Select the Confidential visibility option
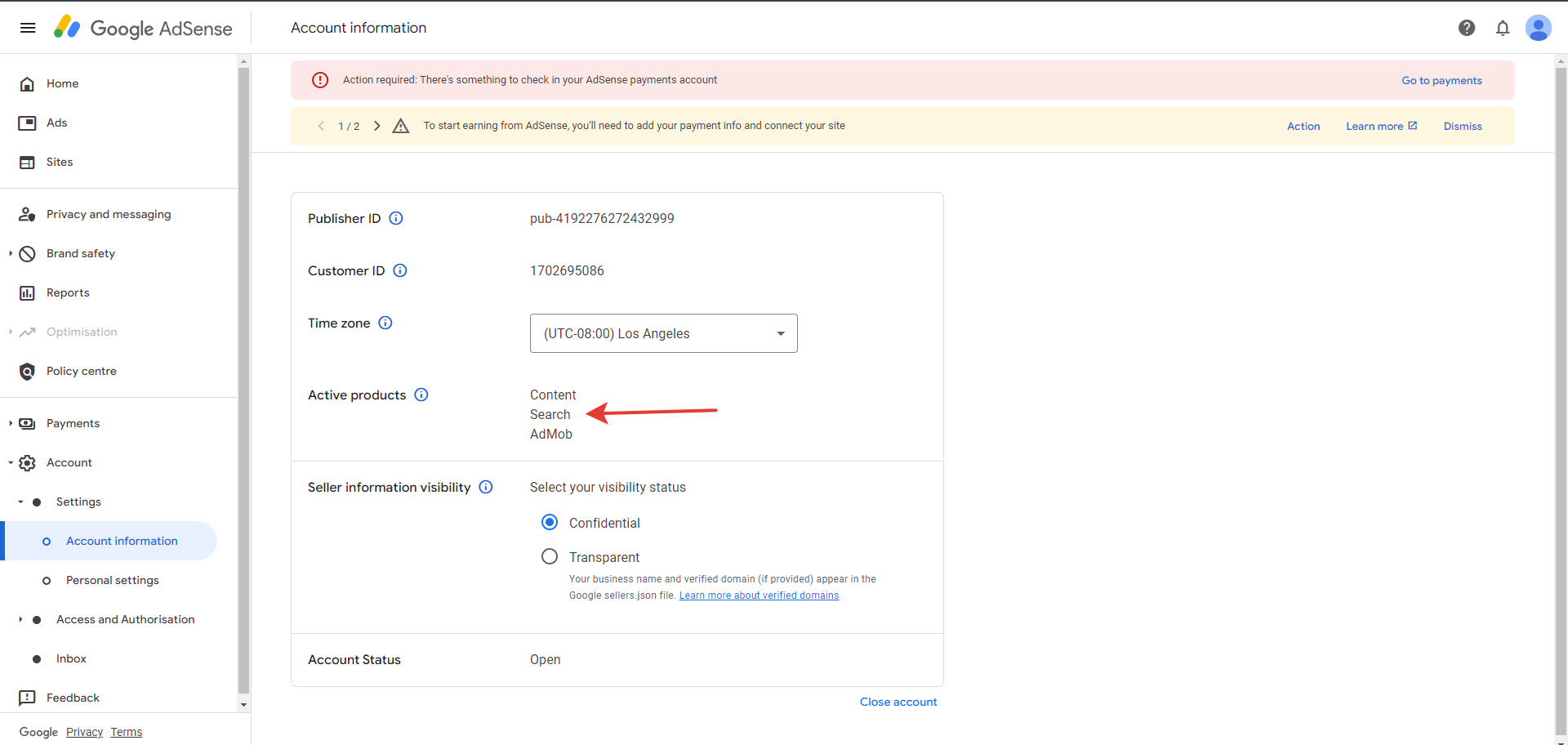 point(550,522)
